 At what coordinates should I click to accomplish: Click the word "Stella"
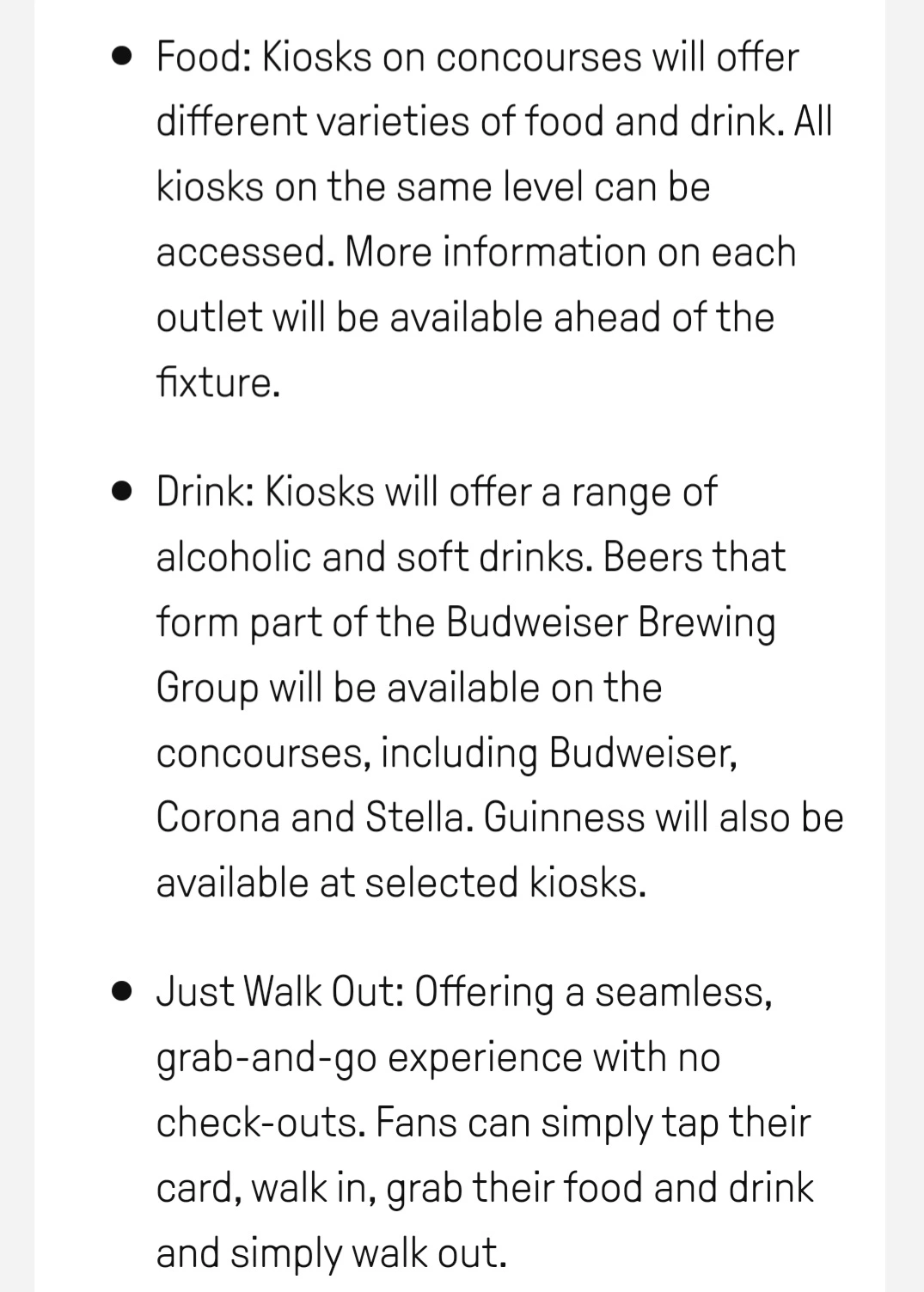pyautogui.click(x=414, y=817)
